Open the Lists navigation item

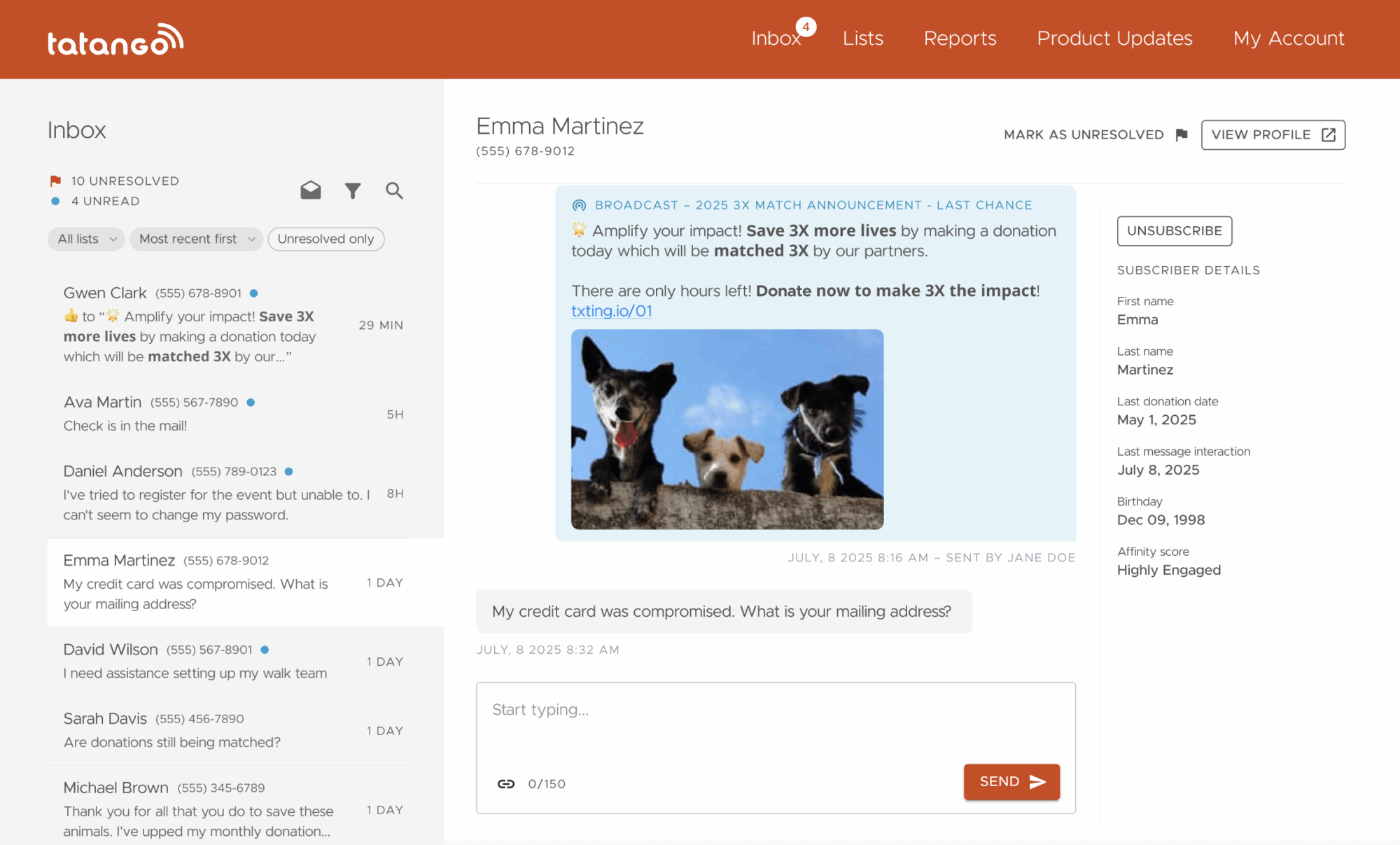point(862,39)
